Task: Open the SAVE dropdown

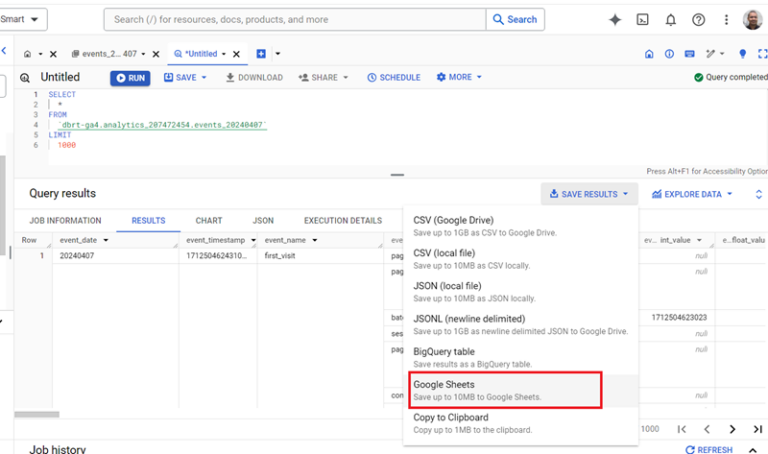Action: (x=185, y=77)
